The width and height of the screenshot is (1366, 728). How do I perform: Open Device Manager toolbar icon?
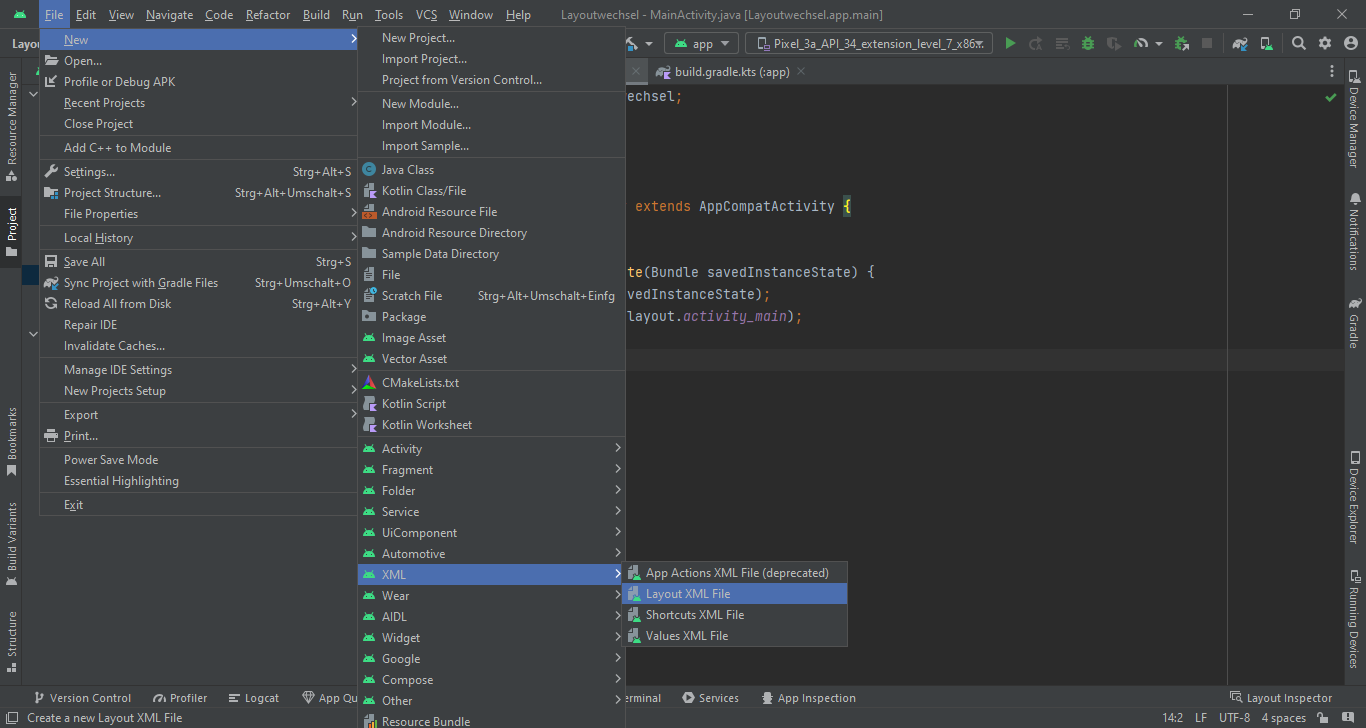(1267, 43)
